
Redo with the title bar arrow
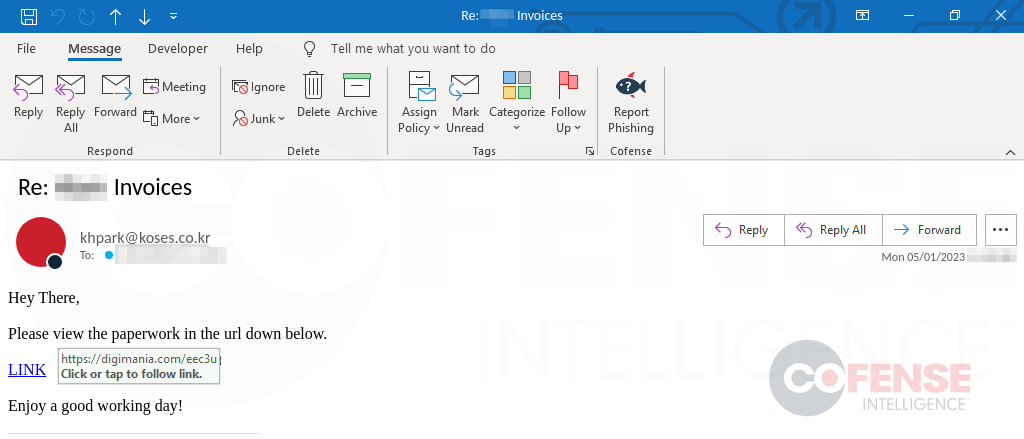pyautogui.click(x=86, y=16)
